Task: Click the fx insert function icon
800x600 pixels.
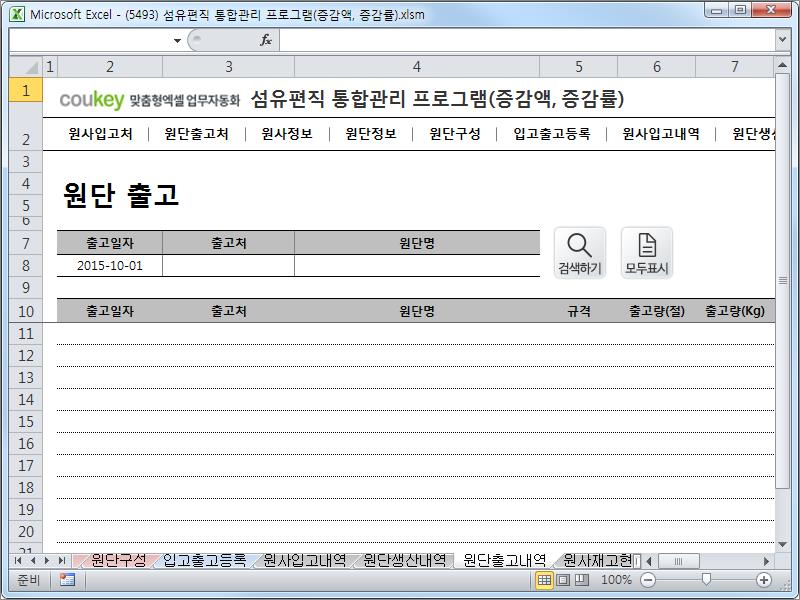Action: [x=266, y=40]
